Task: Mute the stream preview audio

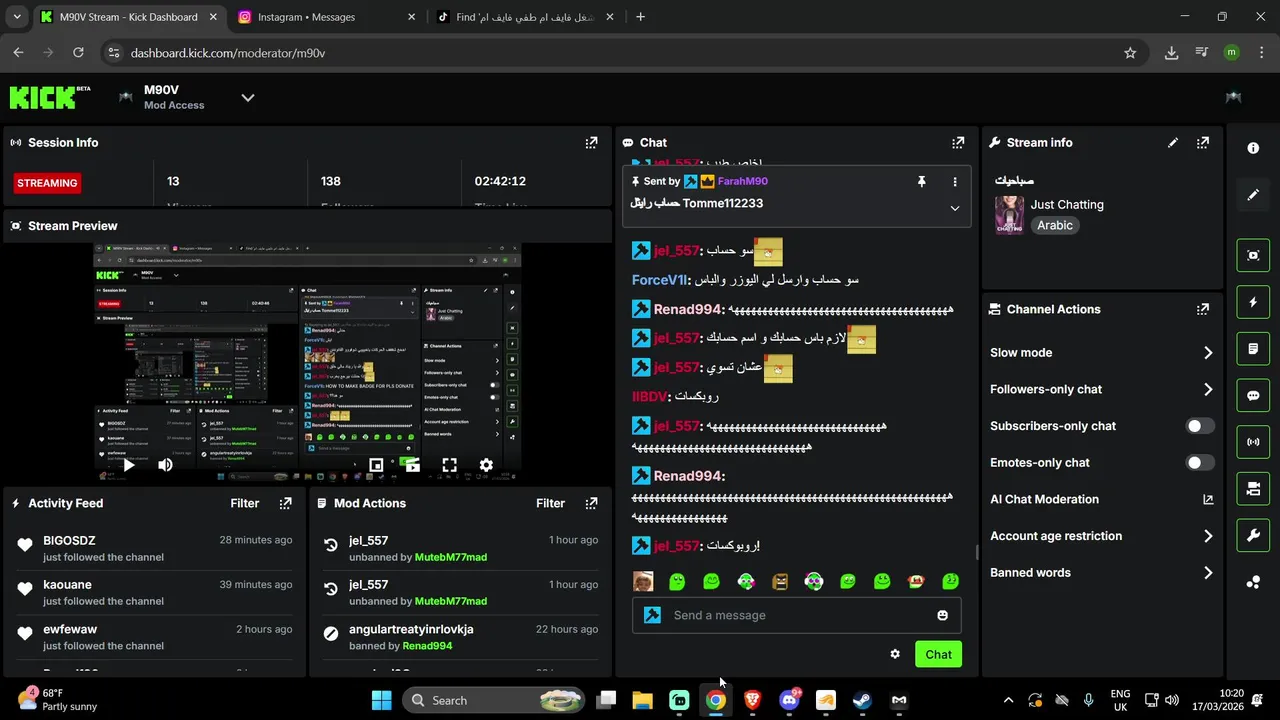Action: point(165,465)
